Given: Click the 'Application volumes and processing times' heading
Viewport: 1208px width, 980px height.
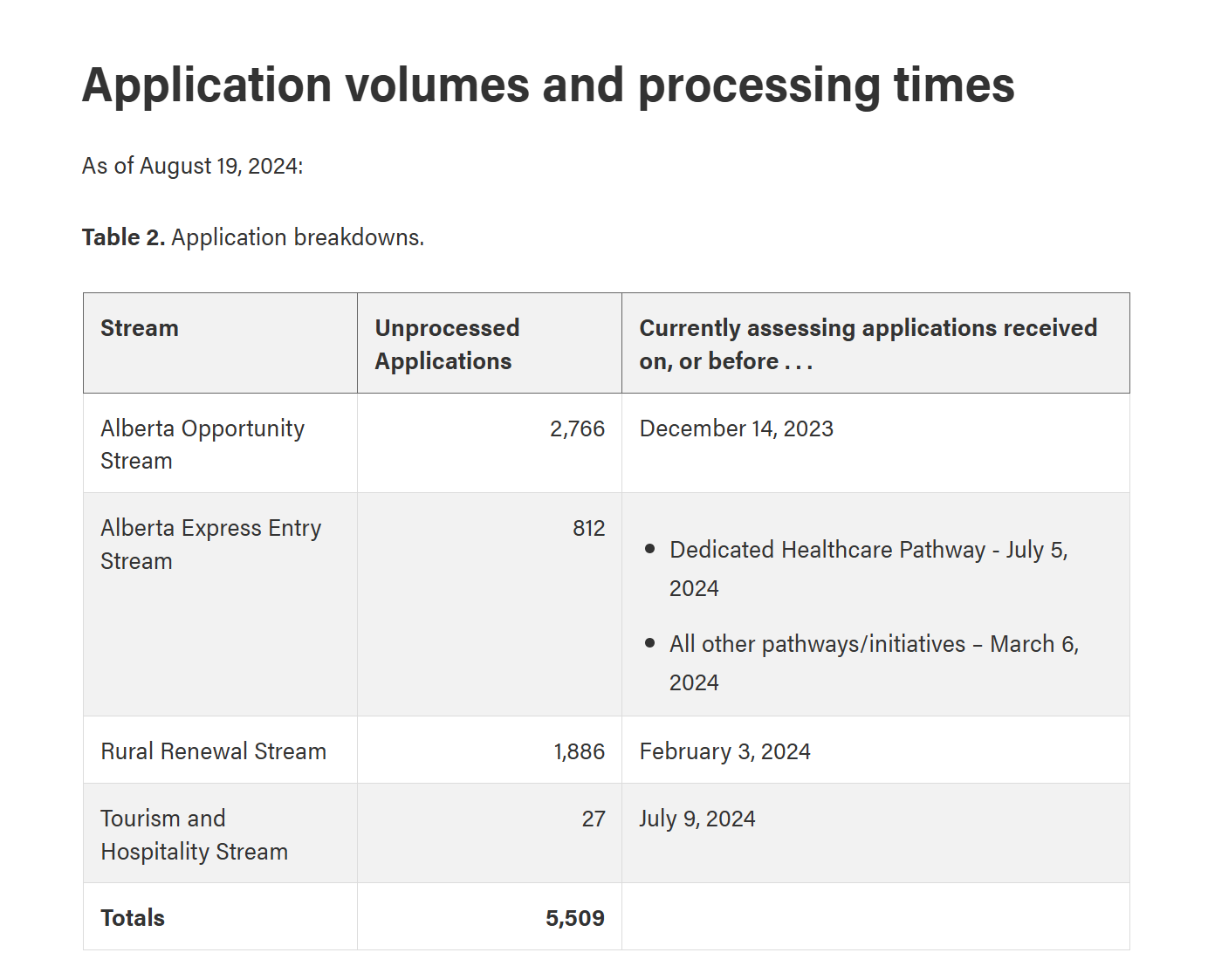Looking at the screenshot, I should (548, 86).
